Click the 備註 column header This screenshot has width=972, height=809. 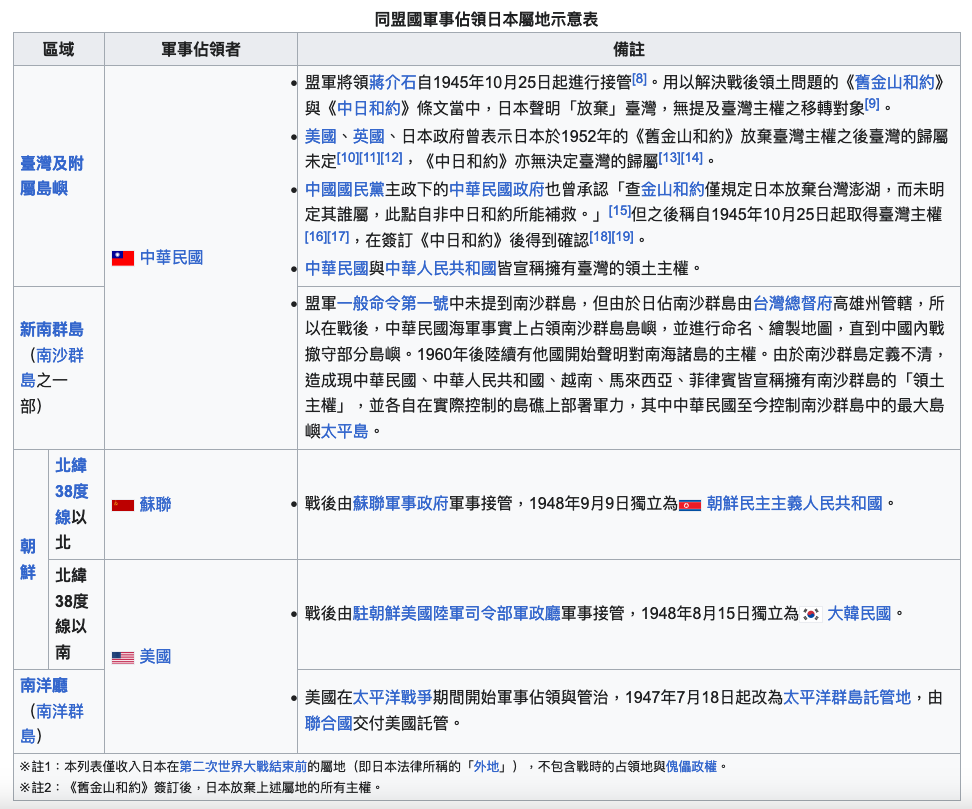click(x=629, y=50)
